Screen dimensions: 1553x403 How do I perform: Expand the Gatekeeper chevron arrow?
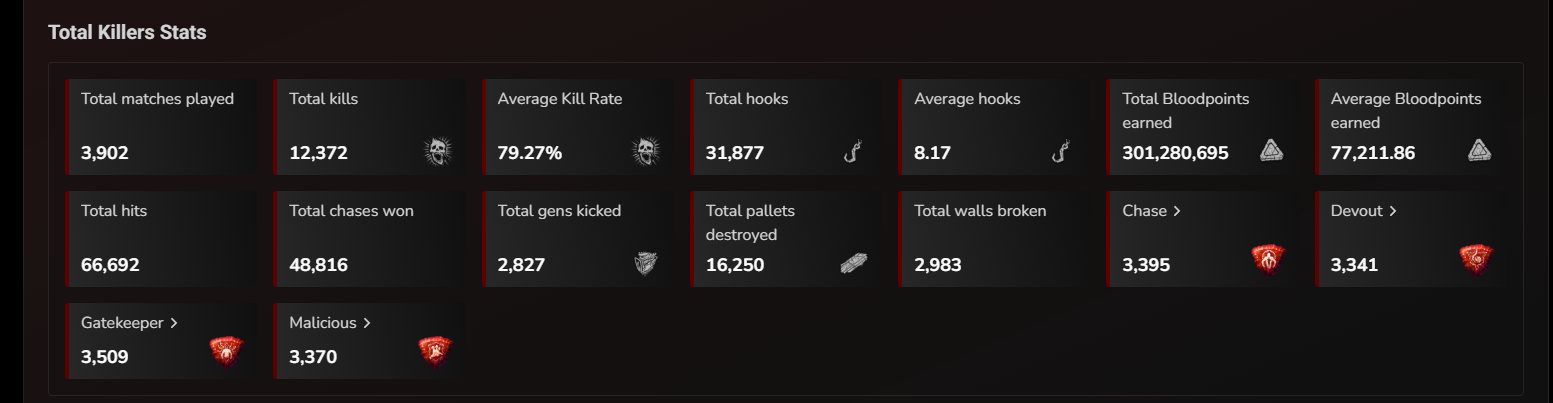pyautogui.click(x=174, y=323)
